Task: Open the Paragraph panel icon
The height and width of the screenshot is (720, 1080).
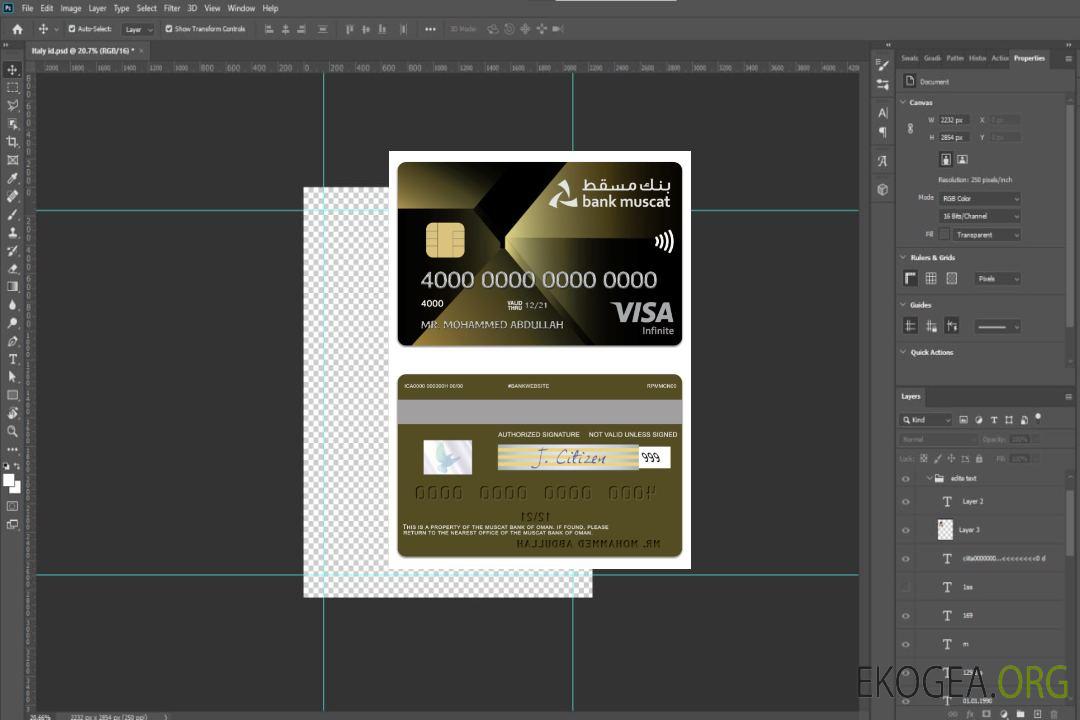Action: [x=883, y=132]
